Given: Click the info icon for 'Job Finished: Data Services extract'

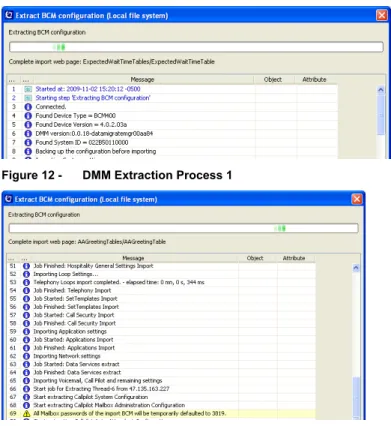Looking at the screenshot, I should click(x=26, y=373).
